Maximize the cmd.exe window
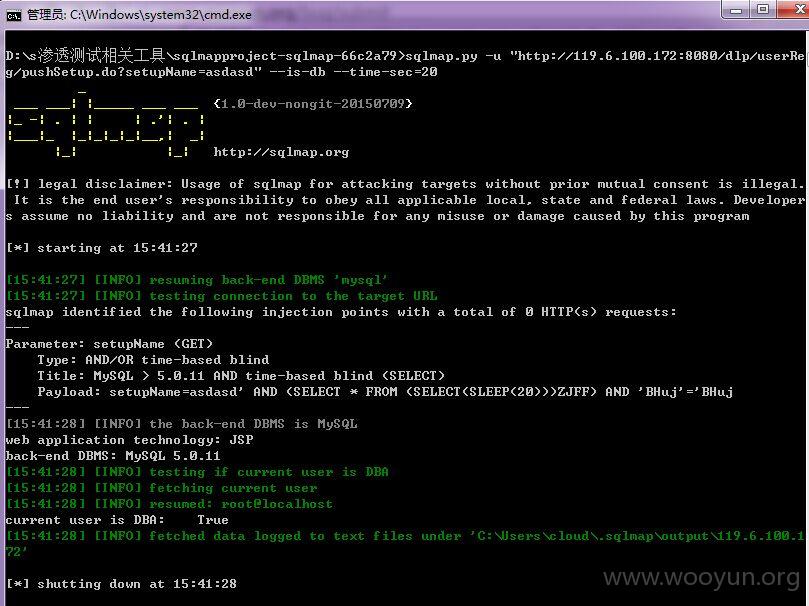The height and width of the screenshot is (606, 809). click(x=763, y=10)
